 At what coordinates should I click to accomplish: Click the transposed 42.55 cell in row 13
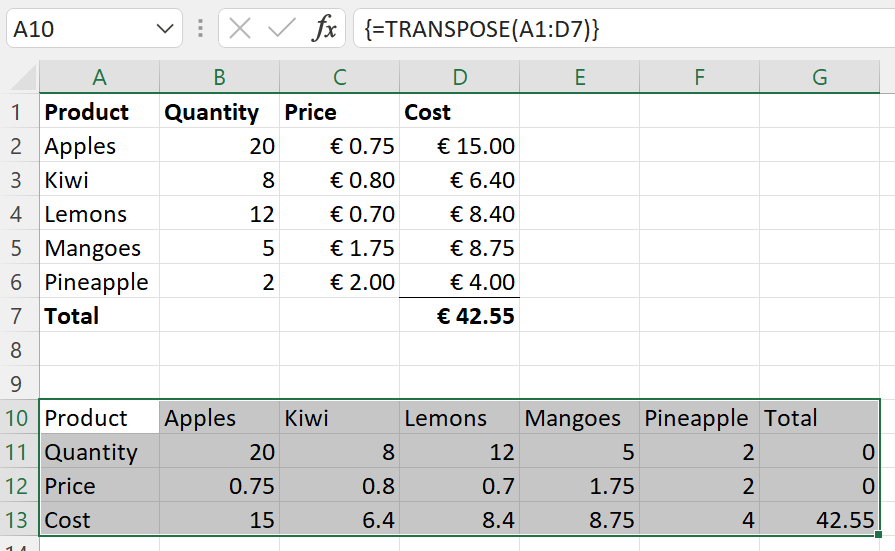[x=819, y=520]
